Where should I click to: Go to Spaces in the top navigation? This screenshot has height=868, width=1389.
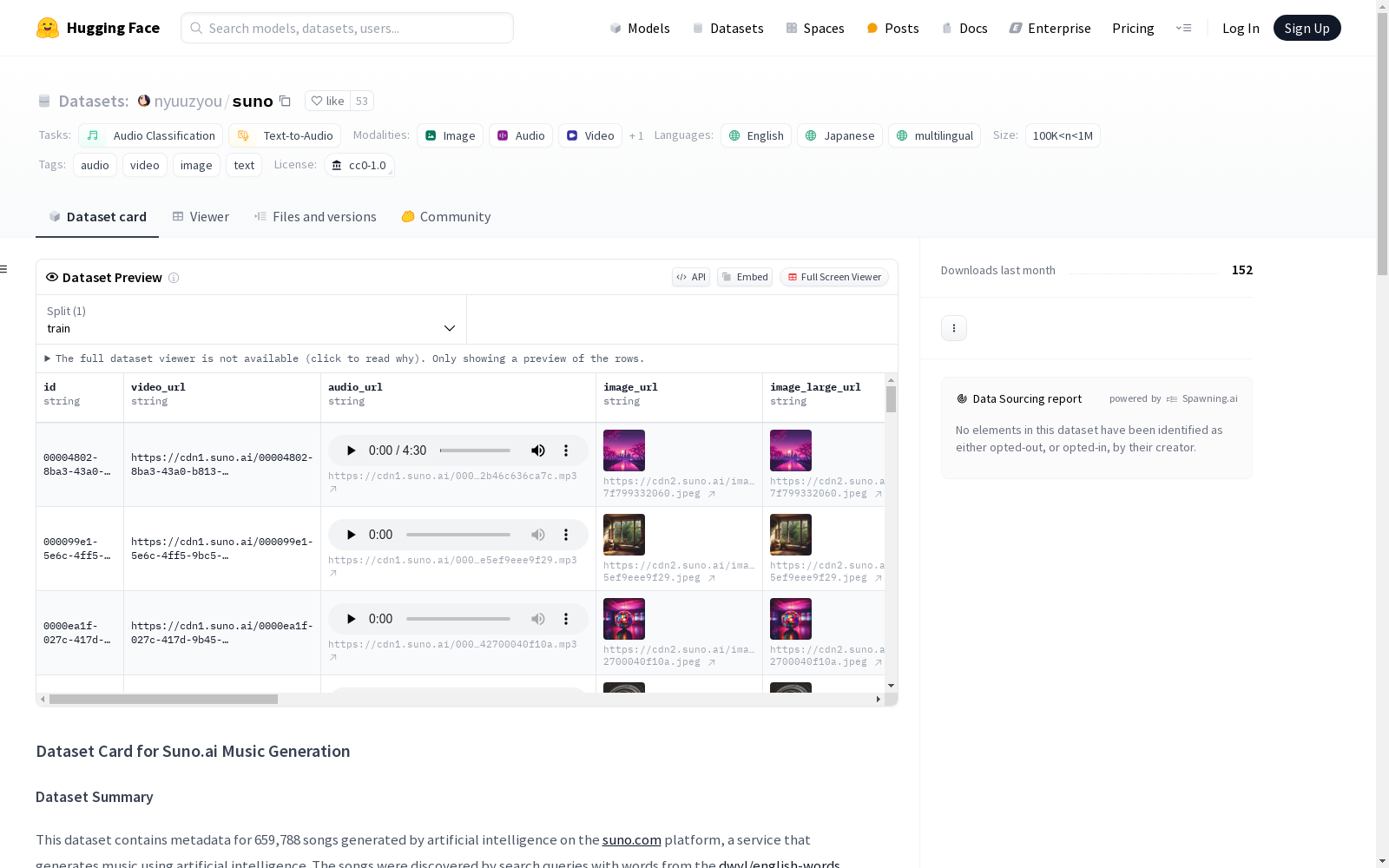coord(815,28)
